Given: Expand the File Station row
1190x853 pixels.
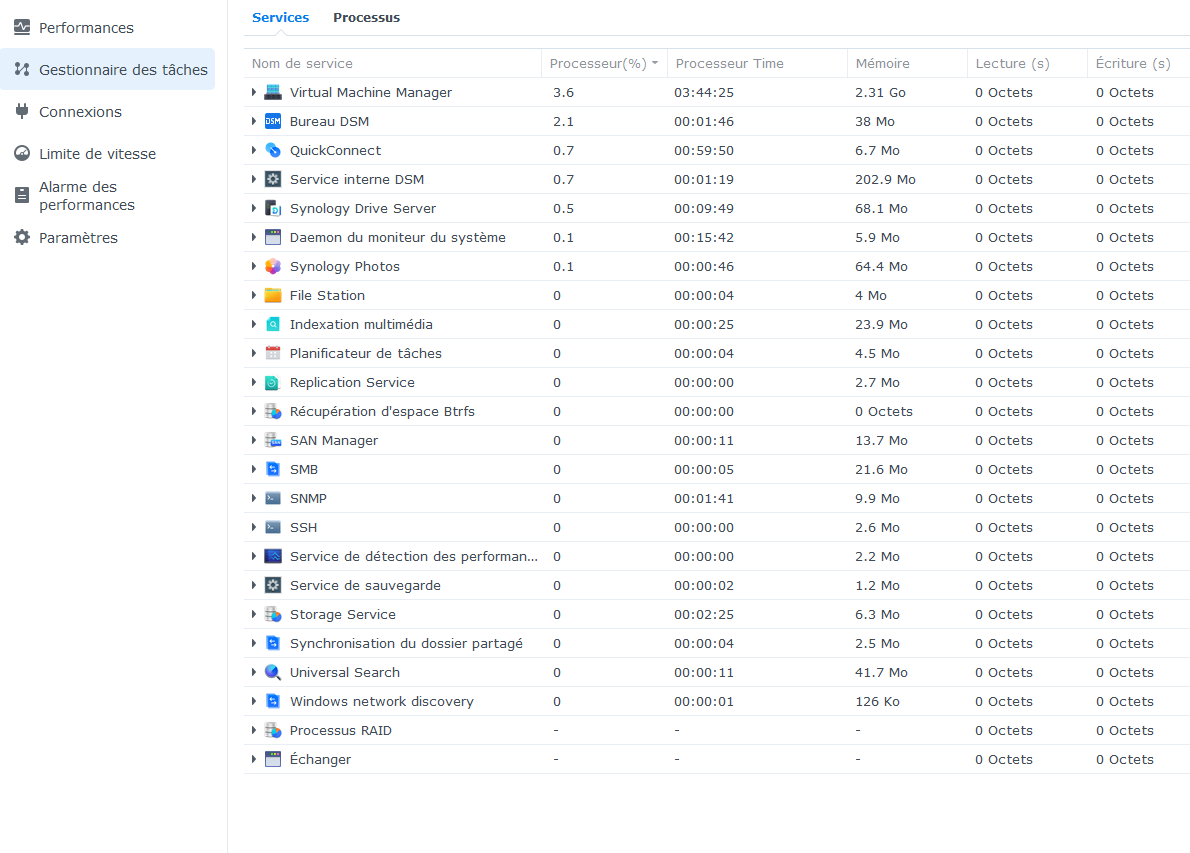Looking at the screenshot, I should (x=253, y=295).
